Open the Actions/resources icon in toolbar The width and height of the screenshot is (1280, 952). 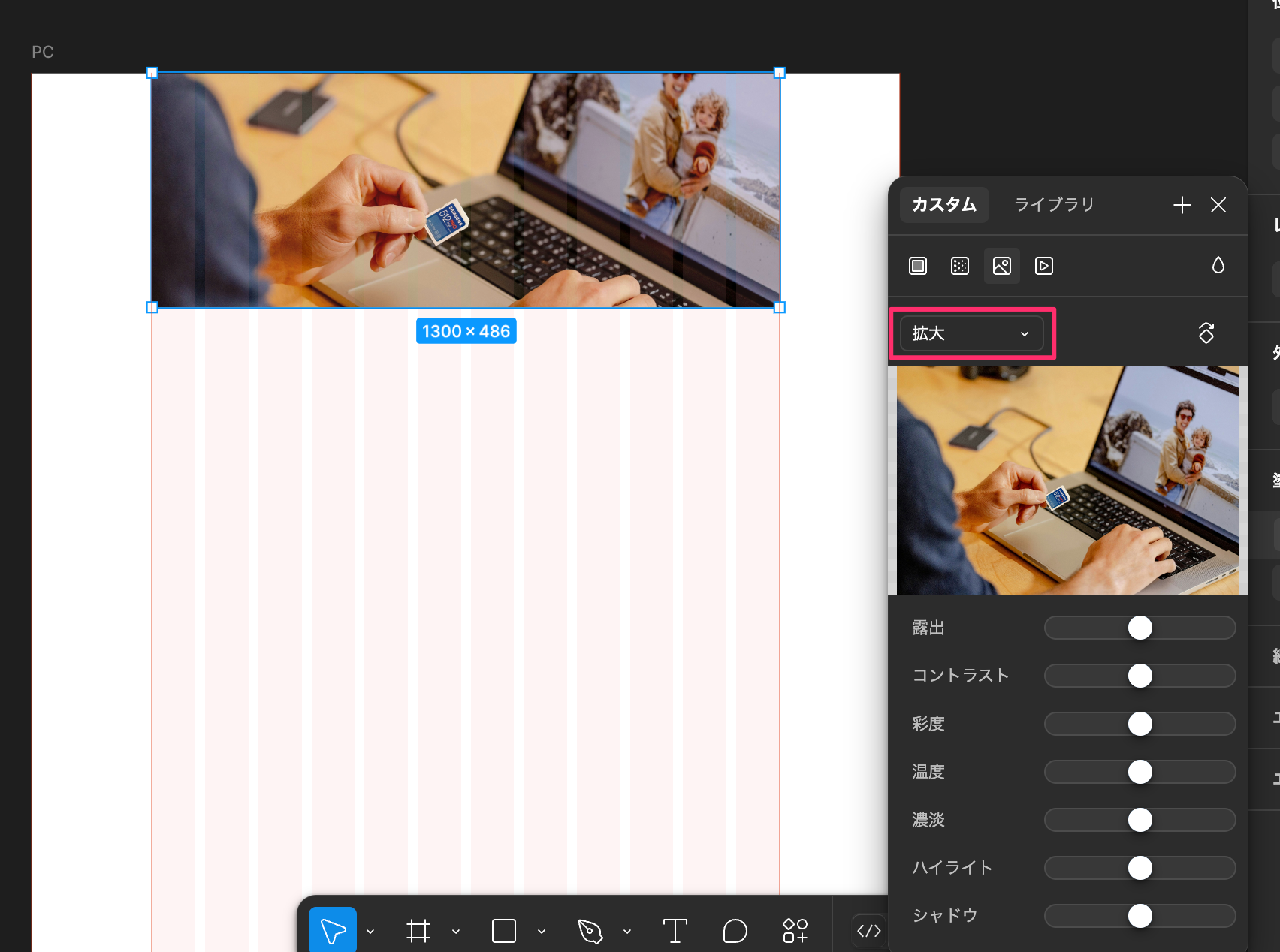795,931
